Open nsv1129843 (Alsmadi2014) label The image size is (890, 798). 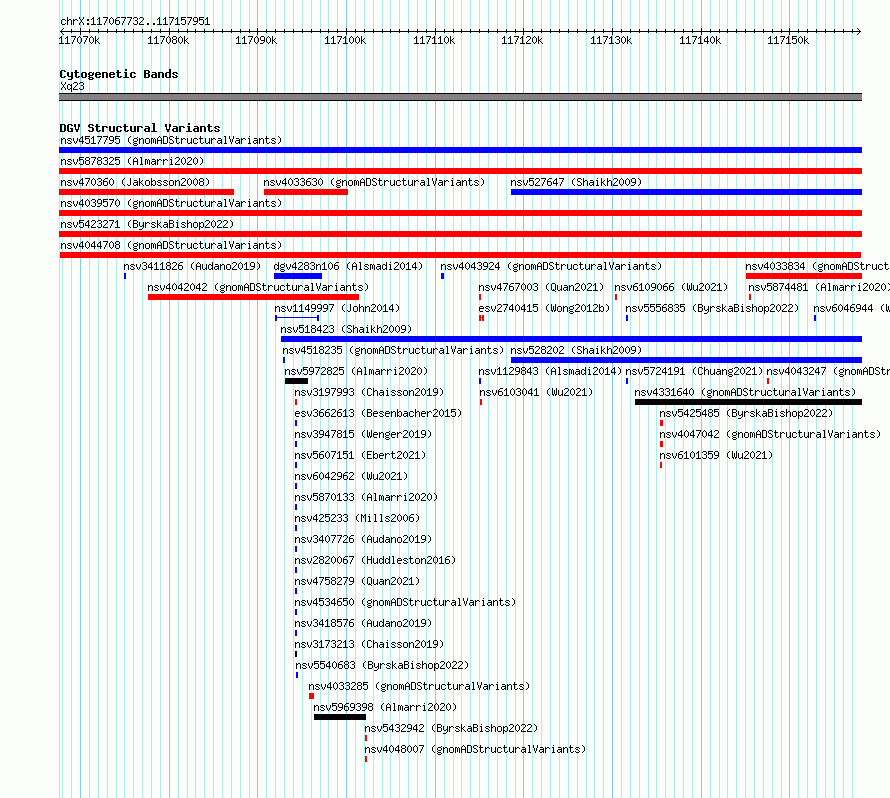coord(550,371)
